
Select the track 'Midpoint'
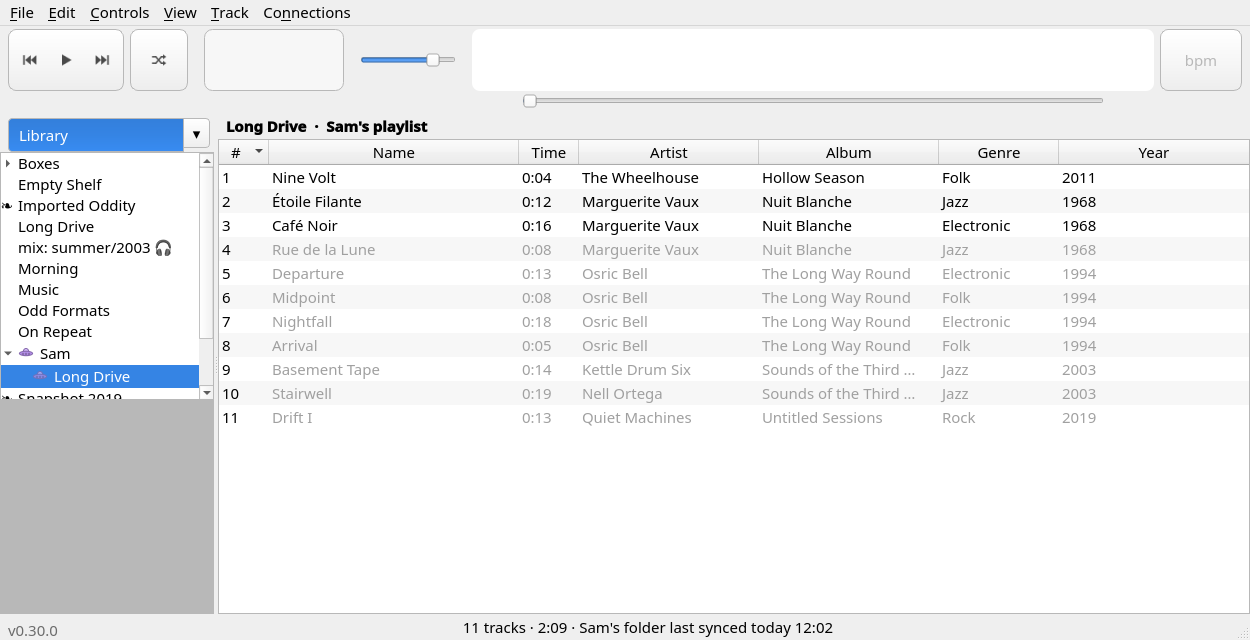pyautogui.click(x=733, y=298)
